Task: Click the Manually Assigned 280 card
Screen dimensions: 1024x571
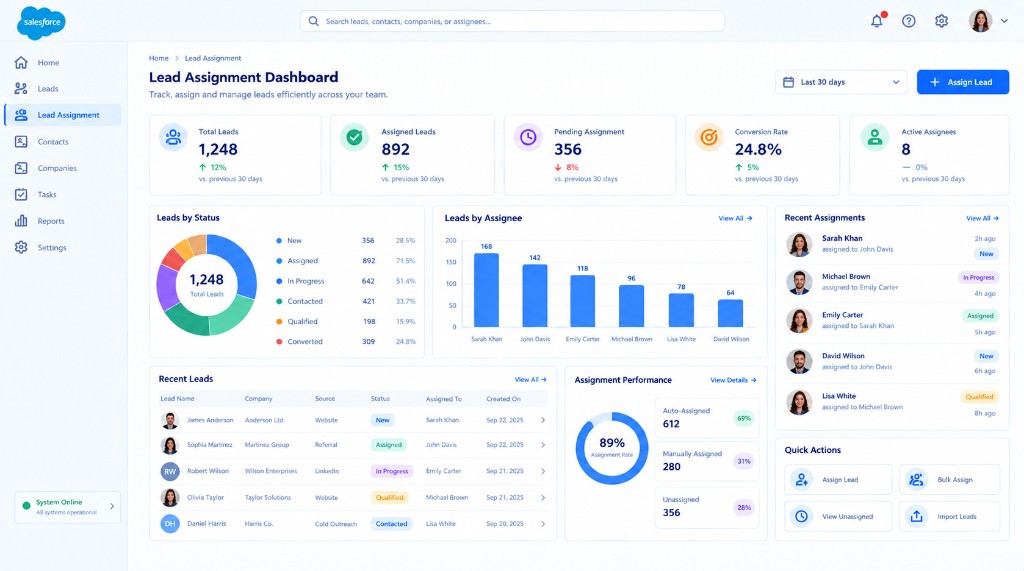Action: (707, 461)
